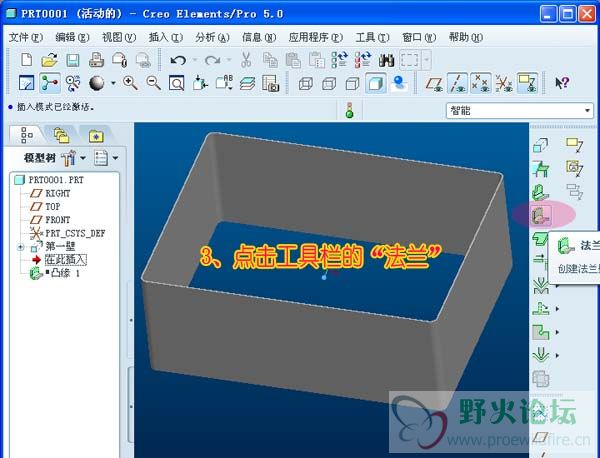Switch to no hidden display icon
Image resolution: width=600 pixels, height=458 pixels.
click(x=352, y=83)
